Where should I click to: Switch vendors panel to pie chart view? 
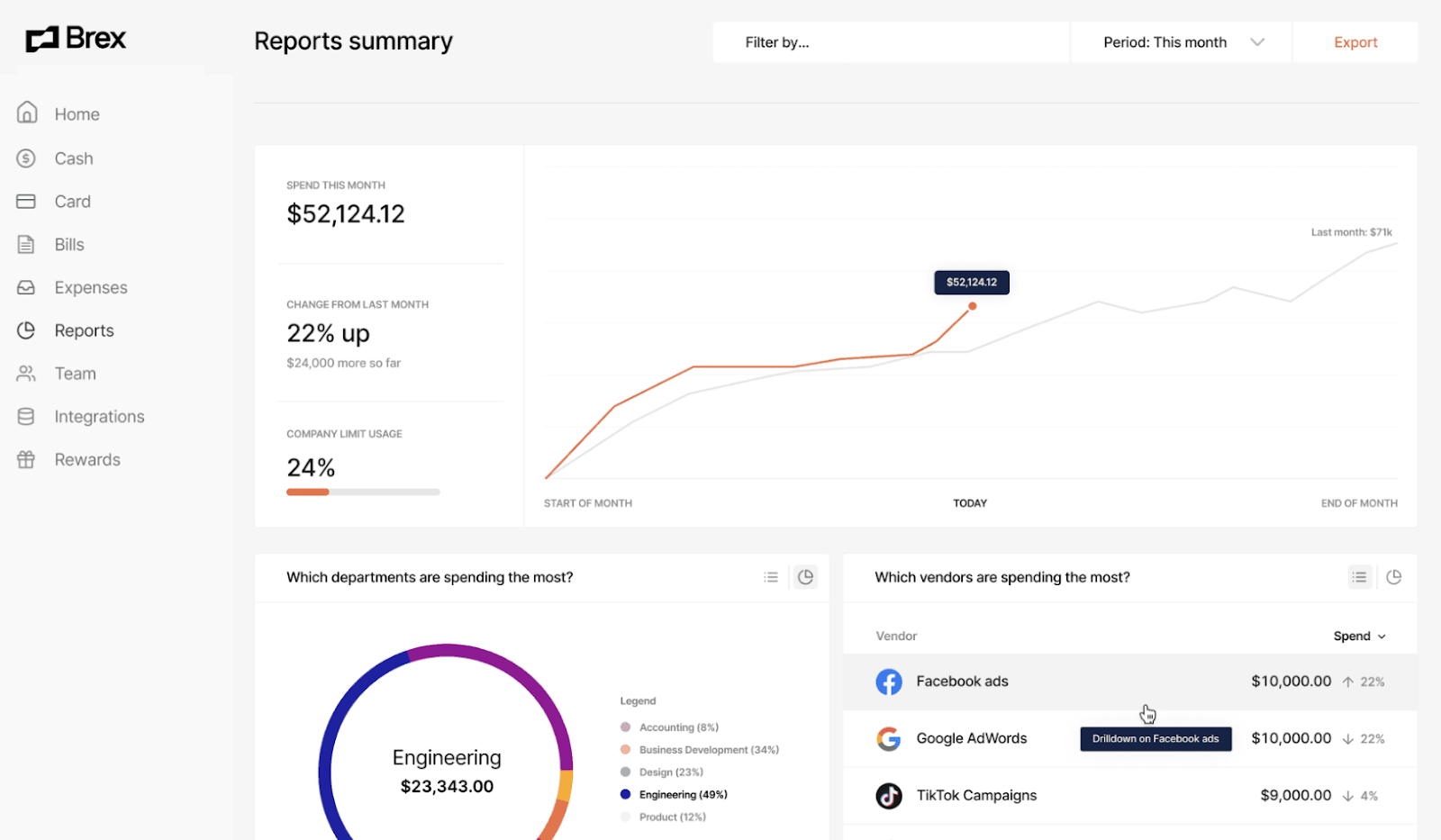point(1394,577)
